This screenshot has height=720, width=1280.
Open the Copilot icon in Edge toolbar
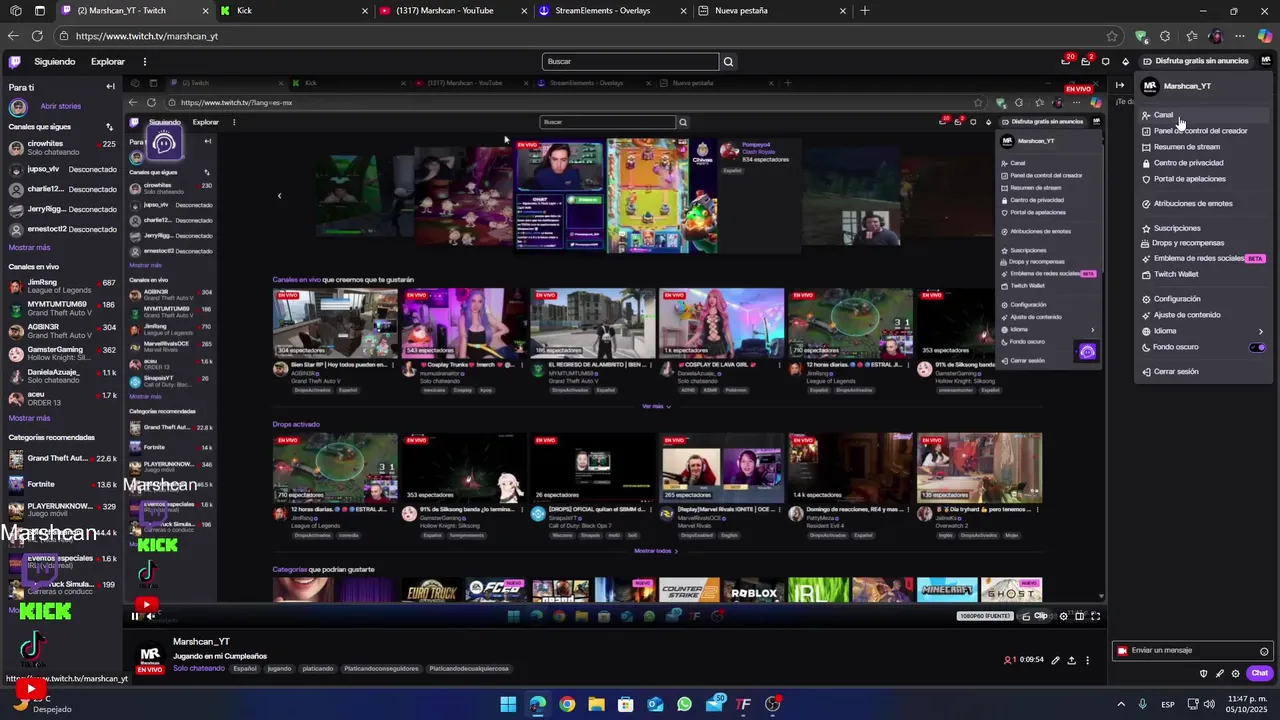(1265, 36)
